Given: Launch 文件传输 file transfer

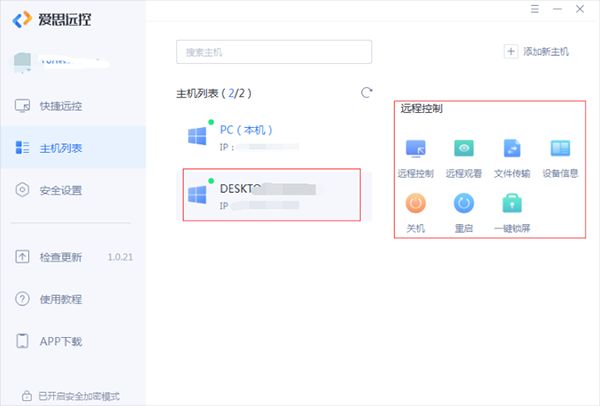Looking at the screenshot, I should click(x=512, y=150).
